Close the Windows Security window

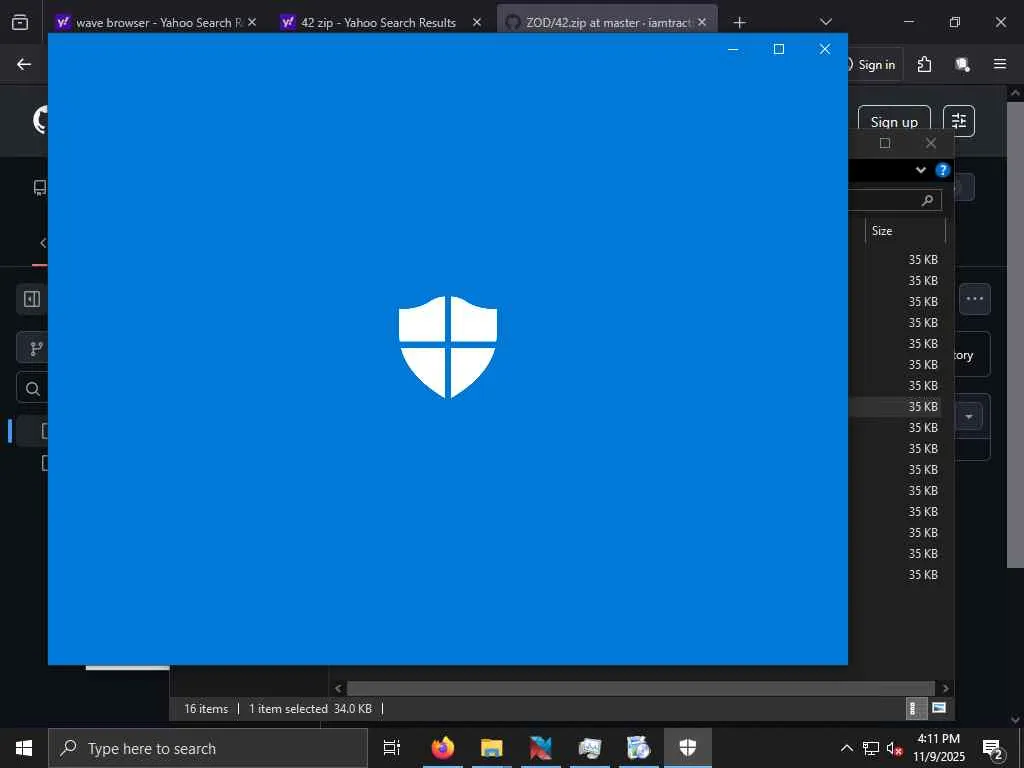click(x=825, y=49)
